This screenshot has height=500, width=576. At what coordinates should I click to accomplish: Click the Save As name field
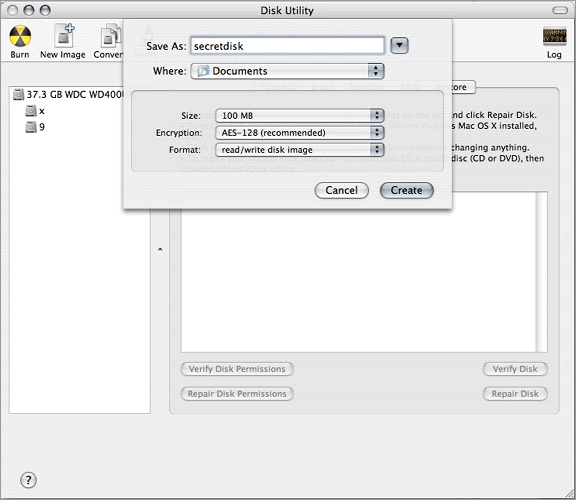[x=287, y=46]
